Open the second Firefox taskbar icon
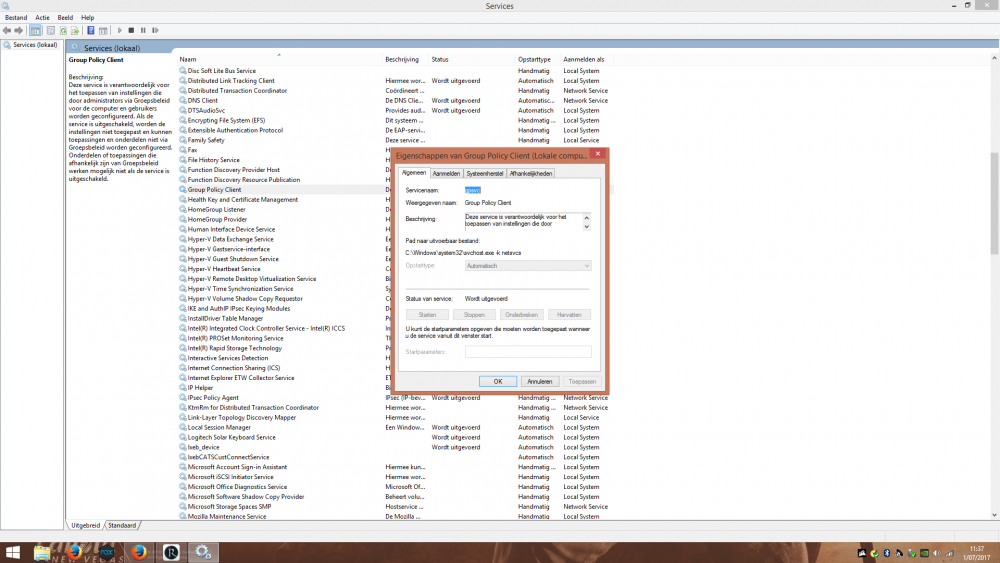This screenshot has height=563, width=1000. 139,552
